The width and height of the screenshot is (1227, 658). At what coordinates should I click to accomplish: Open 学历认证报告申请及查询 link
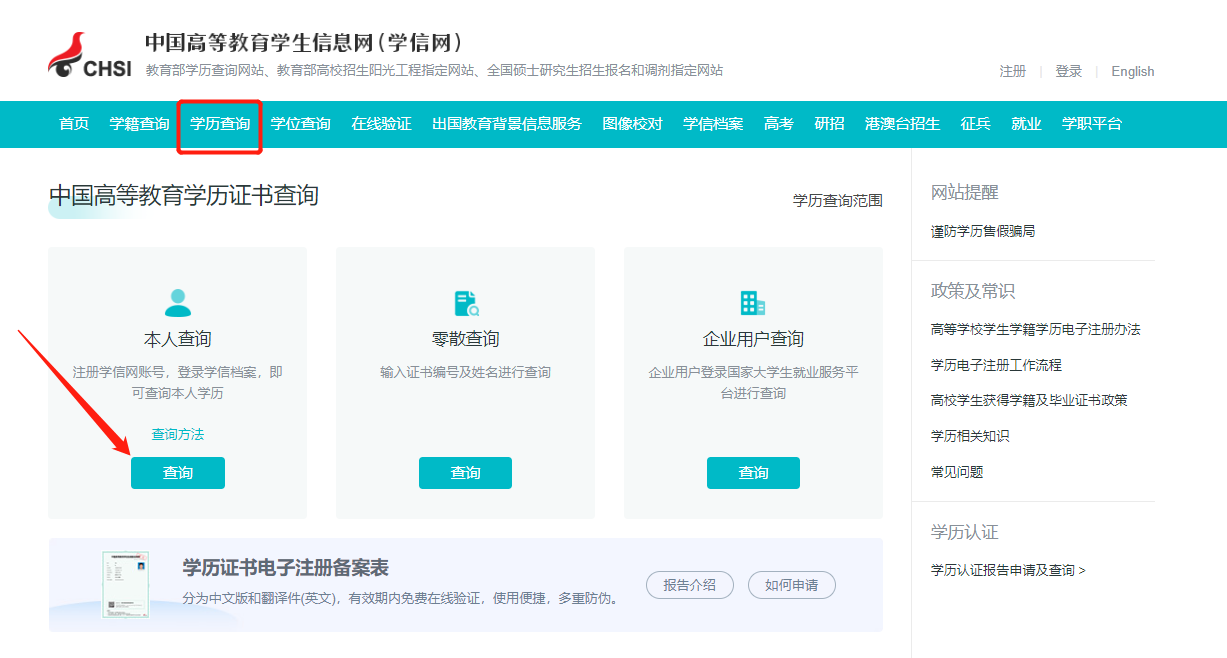(1008, 570)
